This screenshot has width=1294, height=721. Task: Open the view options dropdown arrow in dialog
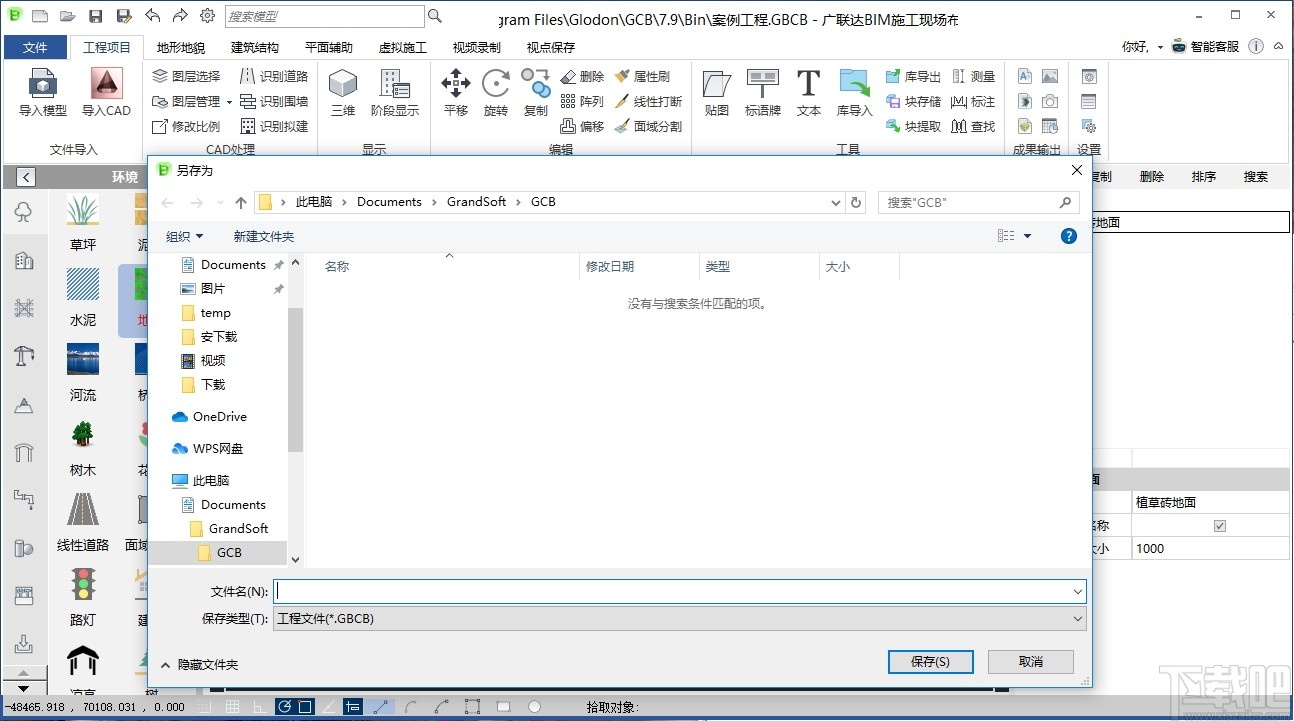click(x=1027, y=237)
